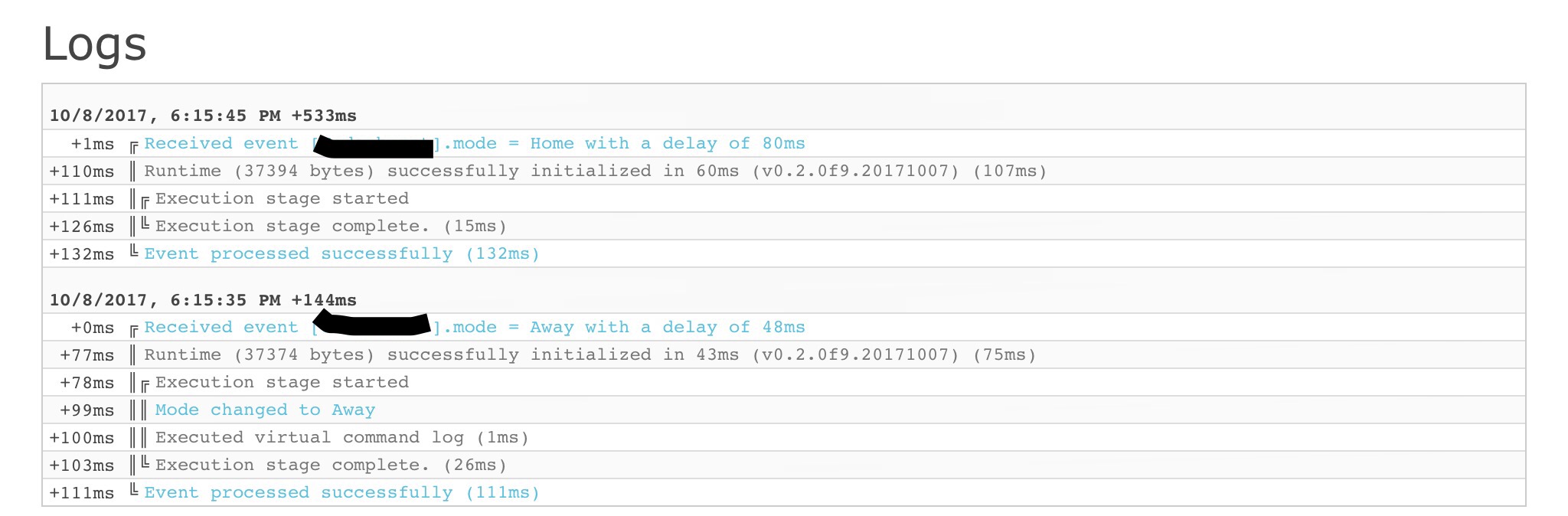1568x516 pixels.
Task: Click 'Event processed successfully (111ms)' entry
Action: click(x=341, y=492)
